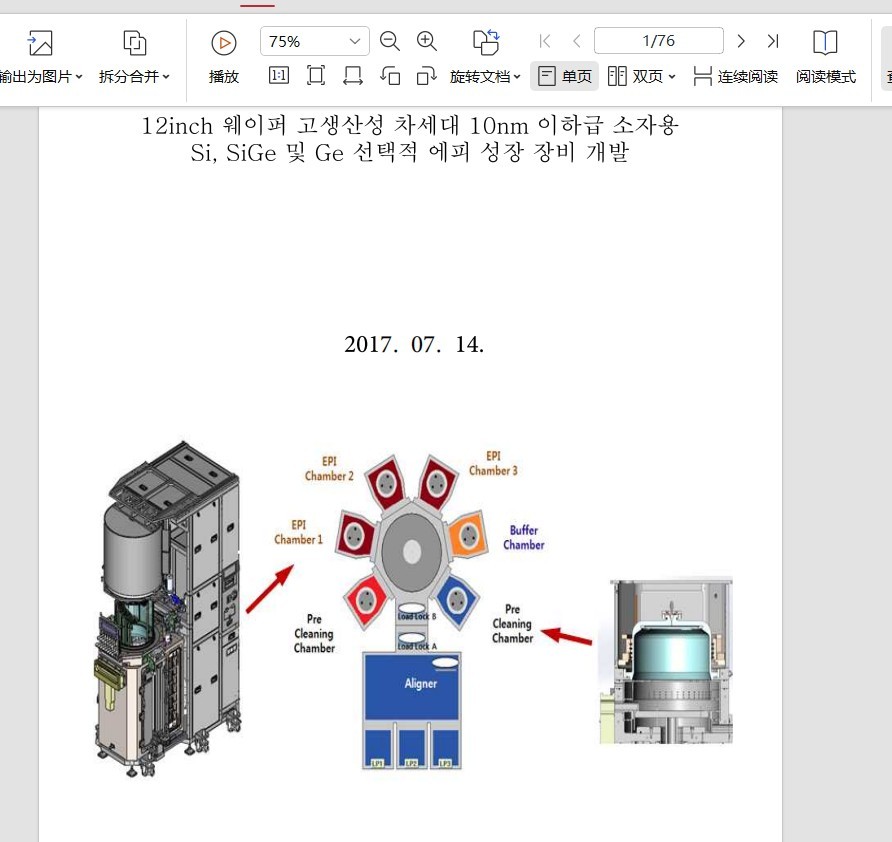
Task: Click the zoom in magnifier icon
Action: coord(427,41)
